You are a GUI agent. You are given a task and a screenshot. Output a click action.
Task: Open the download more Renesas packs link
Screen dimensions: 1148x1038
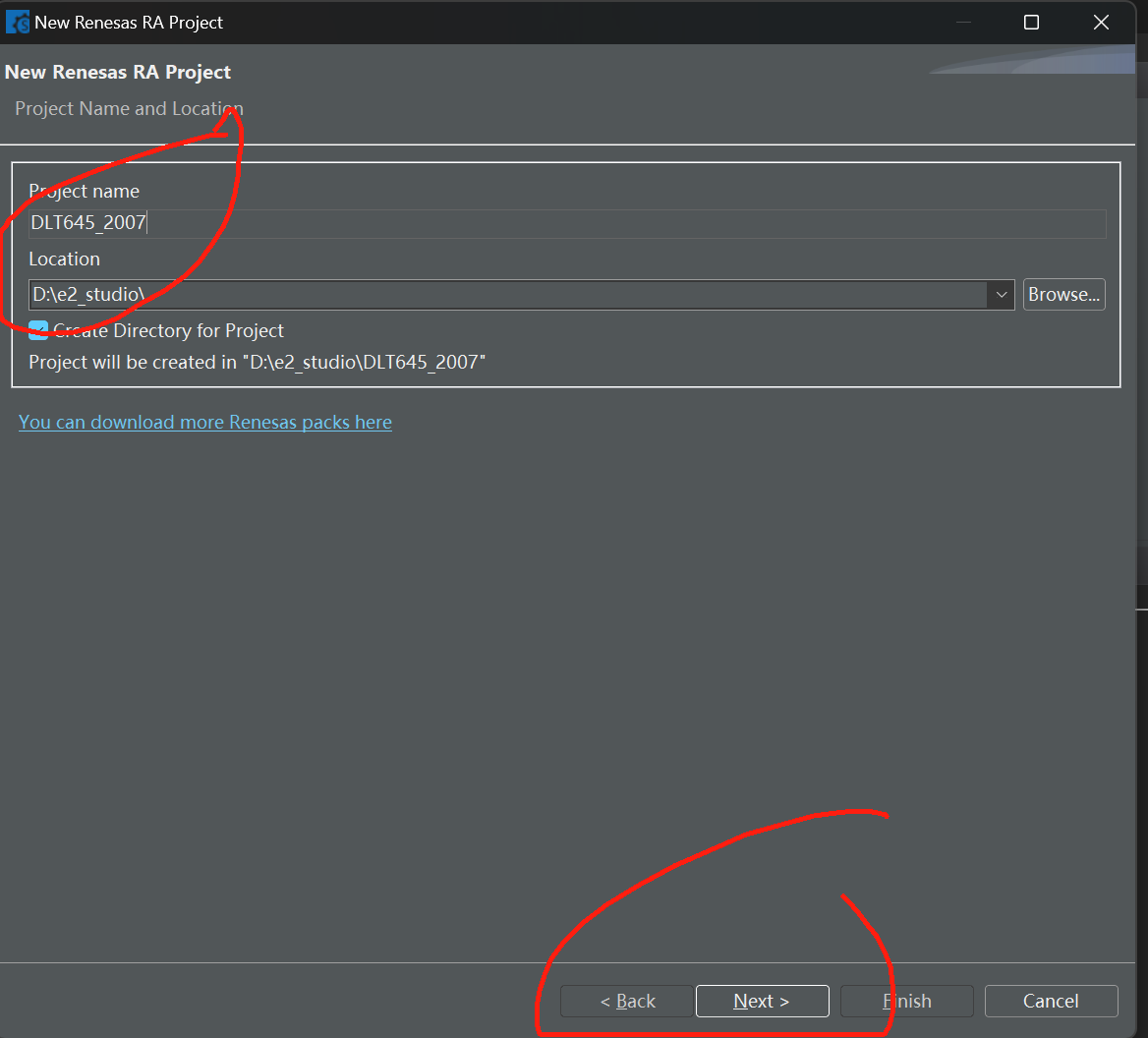coord(205,423)
